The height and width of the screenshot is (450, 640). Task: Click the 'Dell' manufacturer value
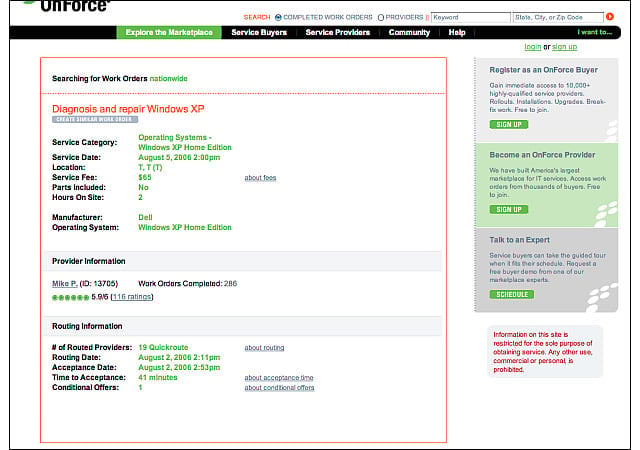pyautogui.click(x=145, y=218)
